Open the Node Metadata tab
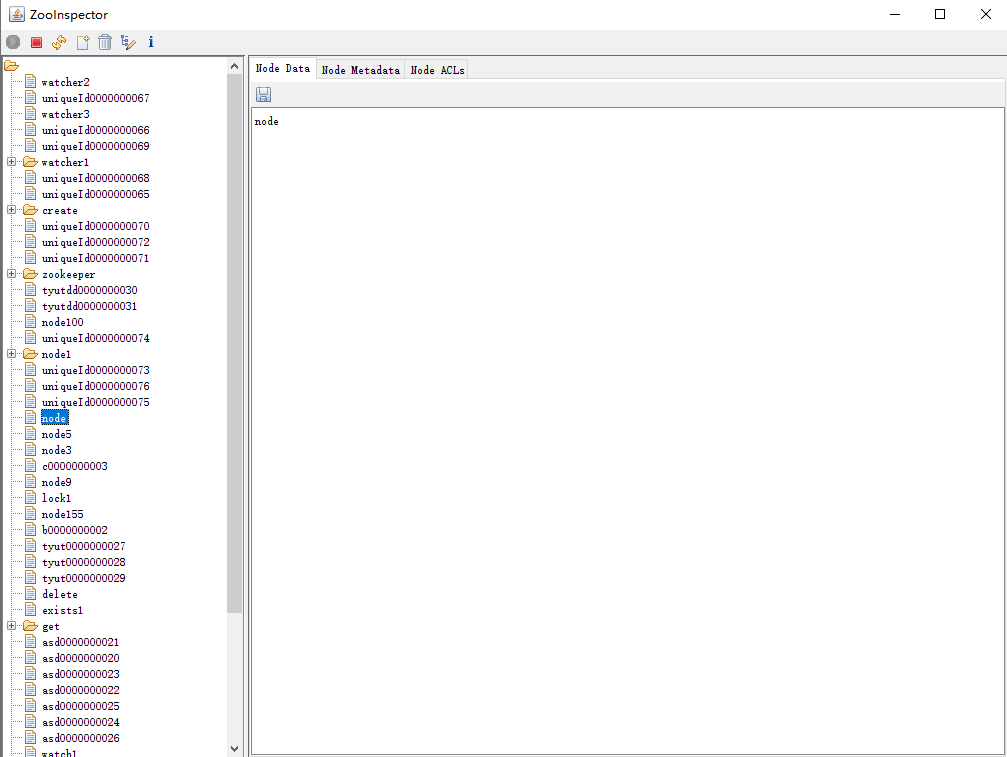Viewport: 1007px width, 757px height. pyautogui.click(x=360, y=70)
